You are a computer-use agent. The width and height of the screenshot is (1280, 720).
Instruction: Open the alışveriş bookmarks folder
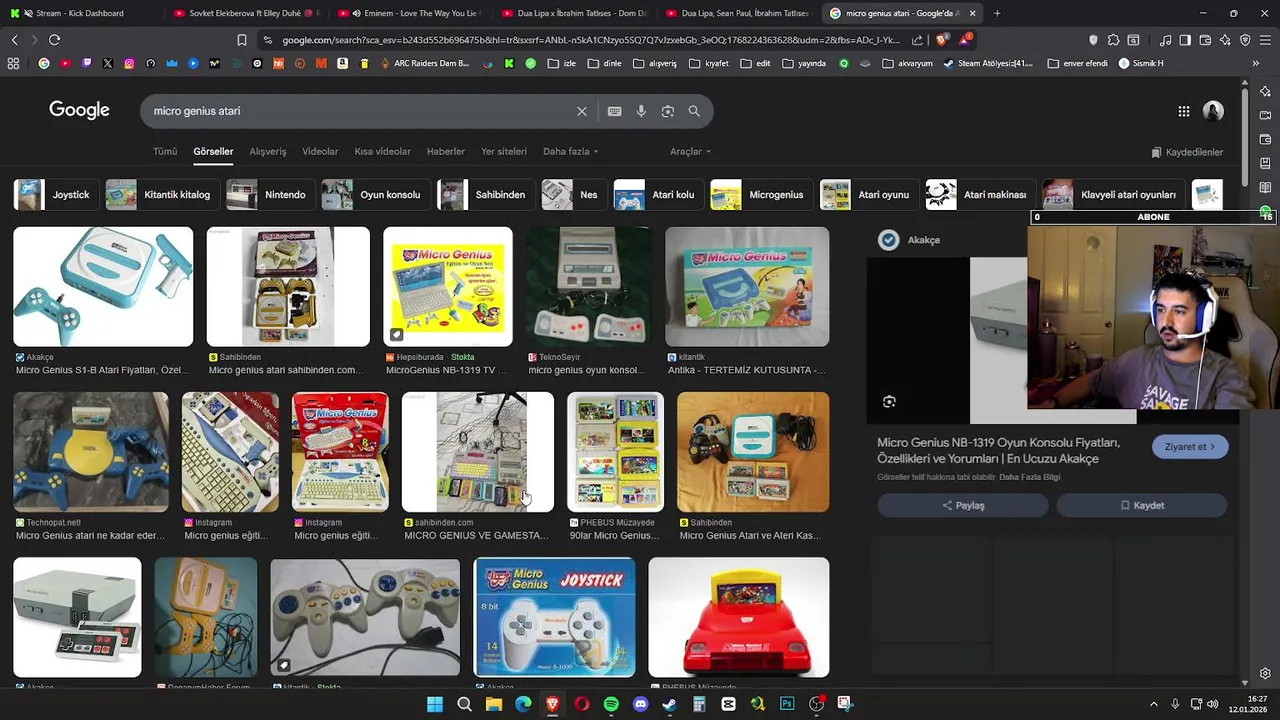tap(654, 63)
